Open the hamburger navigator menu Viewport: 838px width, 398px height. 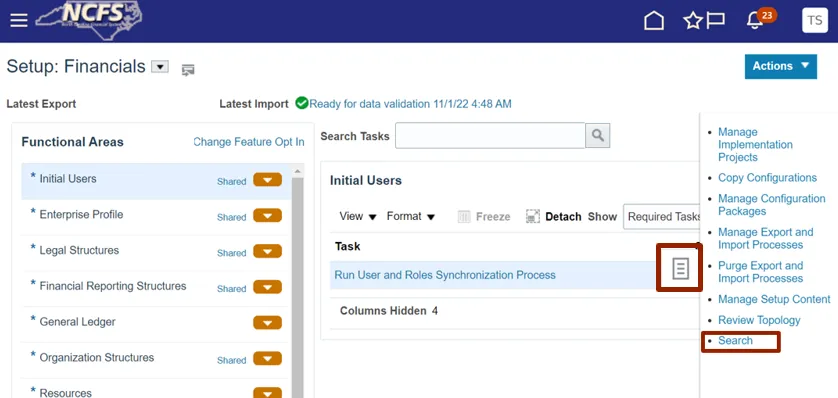click(x=19, y=21)
